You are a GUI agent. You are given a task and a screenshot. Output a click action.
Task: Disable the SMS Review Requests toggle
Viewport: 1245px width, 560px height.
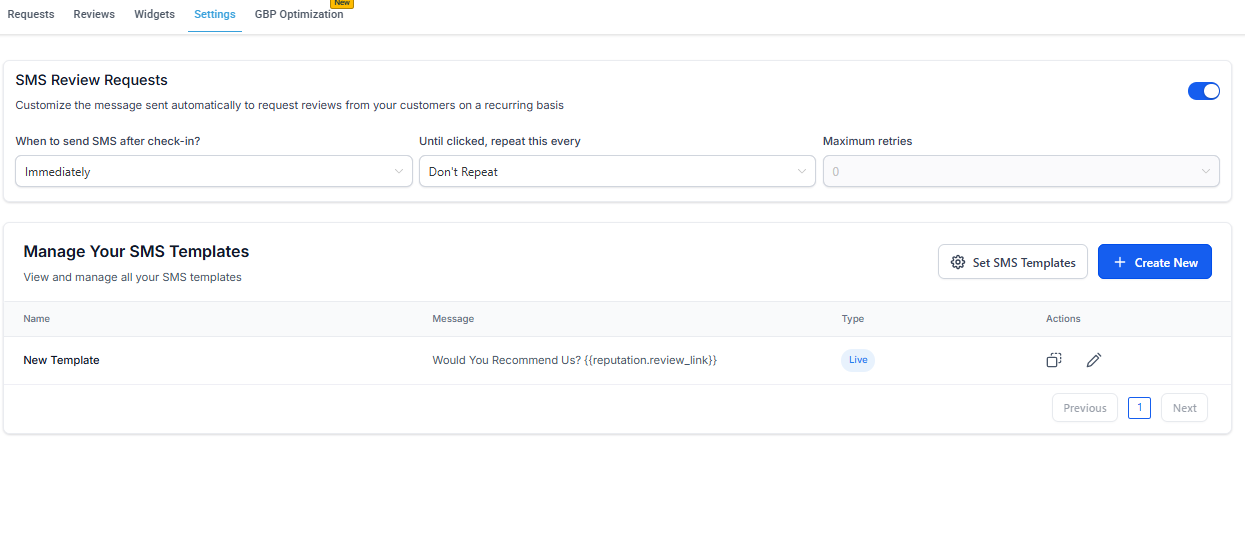[1203, 91]
